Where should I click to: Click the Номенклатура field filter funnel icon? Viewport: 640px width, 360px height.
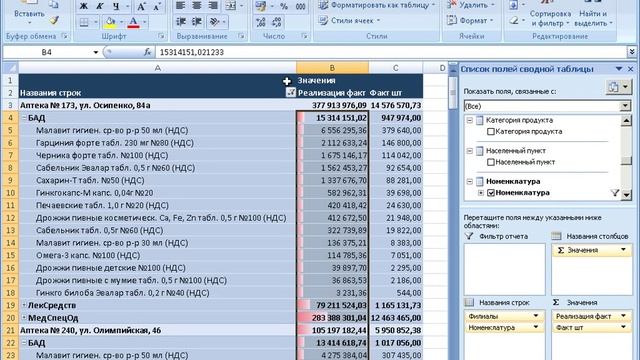pos(615,193)
